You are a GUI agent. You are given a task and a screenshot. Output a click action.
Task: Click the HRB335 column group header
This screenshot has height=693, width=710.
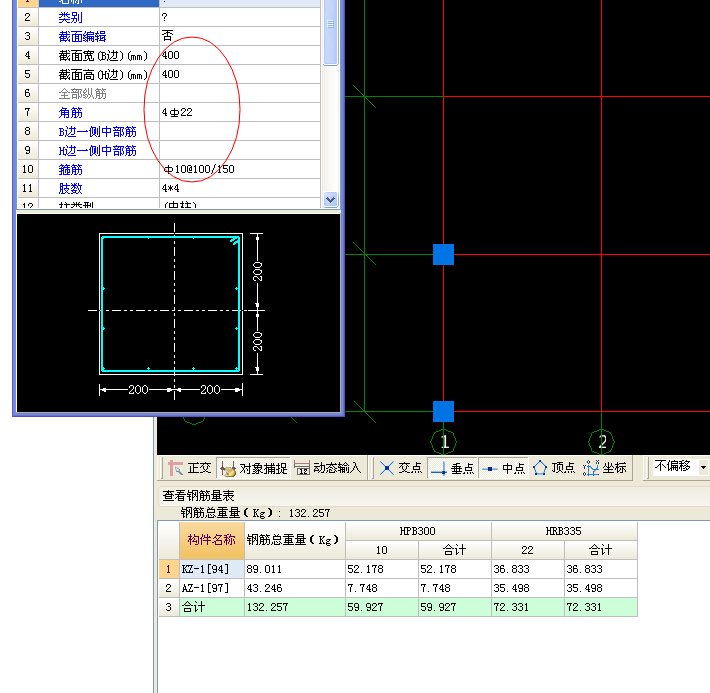point(564,531)
